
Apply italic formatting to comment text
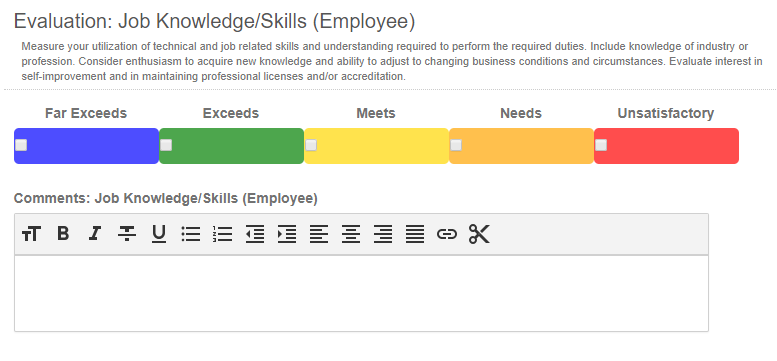click(95, 233)
